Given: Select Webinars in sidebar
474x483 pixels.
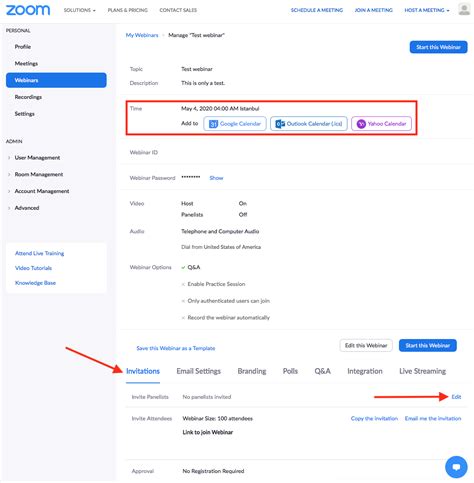Looking at the screenshot, I should click(x=56, y=80).
